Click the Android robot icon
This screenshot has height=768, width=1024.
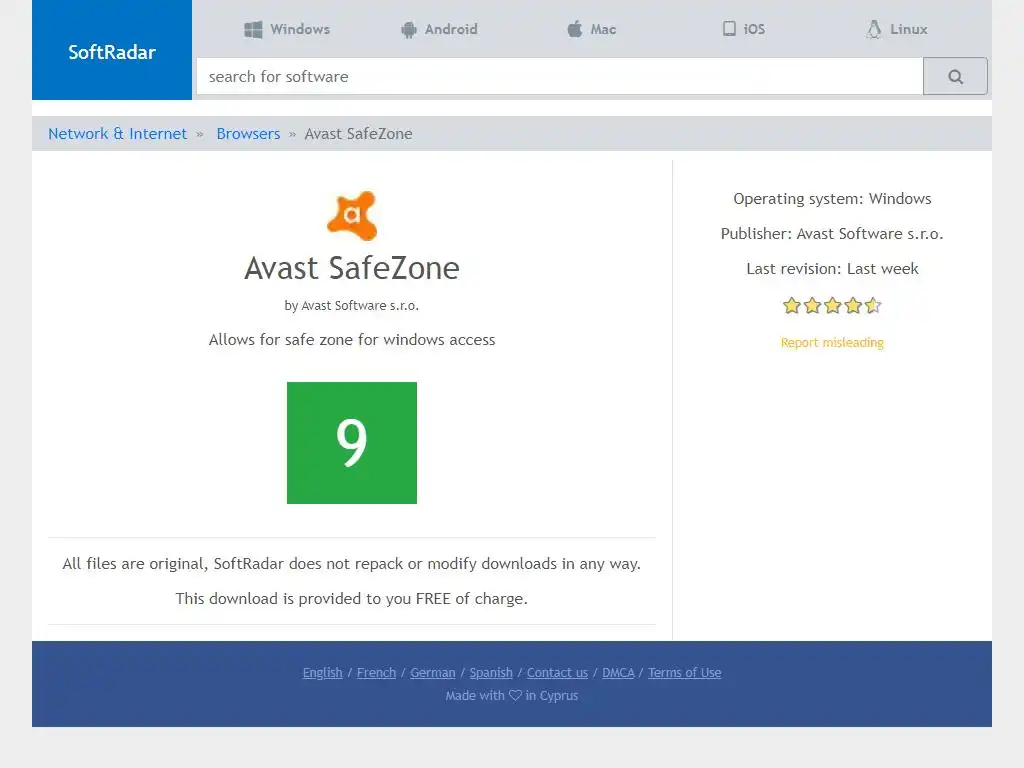pos(409,29)
